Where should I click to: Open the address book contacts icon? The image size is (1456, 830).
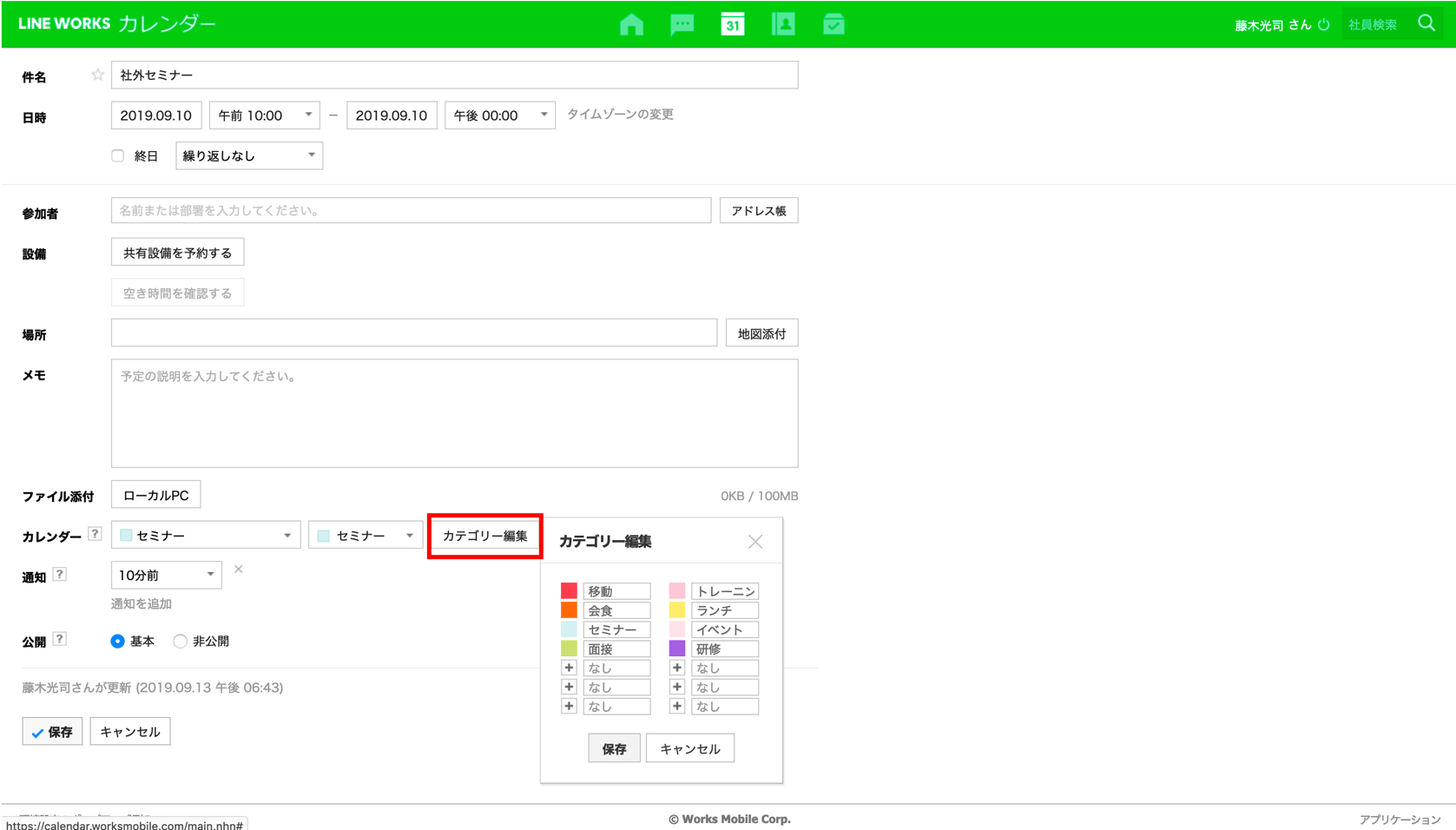point(783,24)
